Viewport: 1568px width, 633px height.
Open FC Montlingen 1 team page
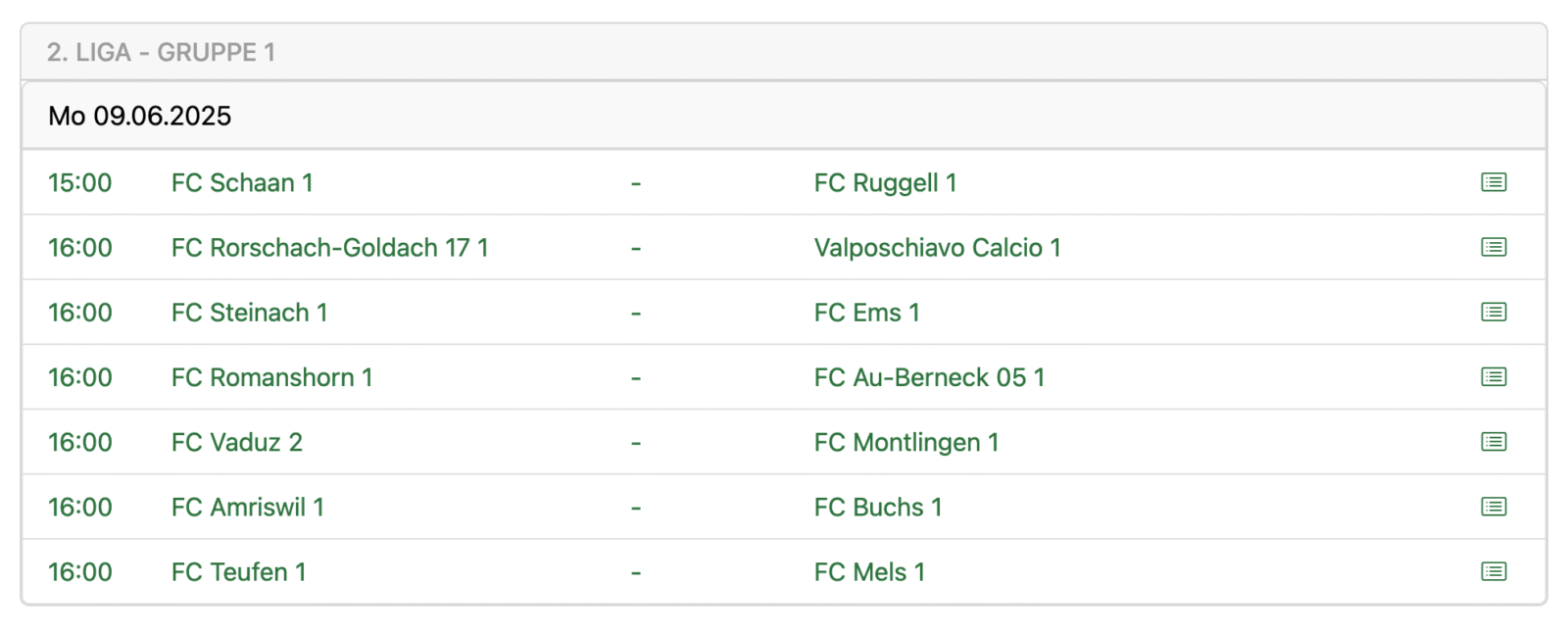point(906,443)
